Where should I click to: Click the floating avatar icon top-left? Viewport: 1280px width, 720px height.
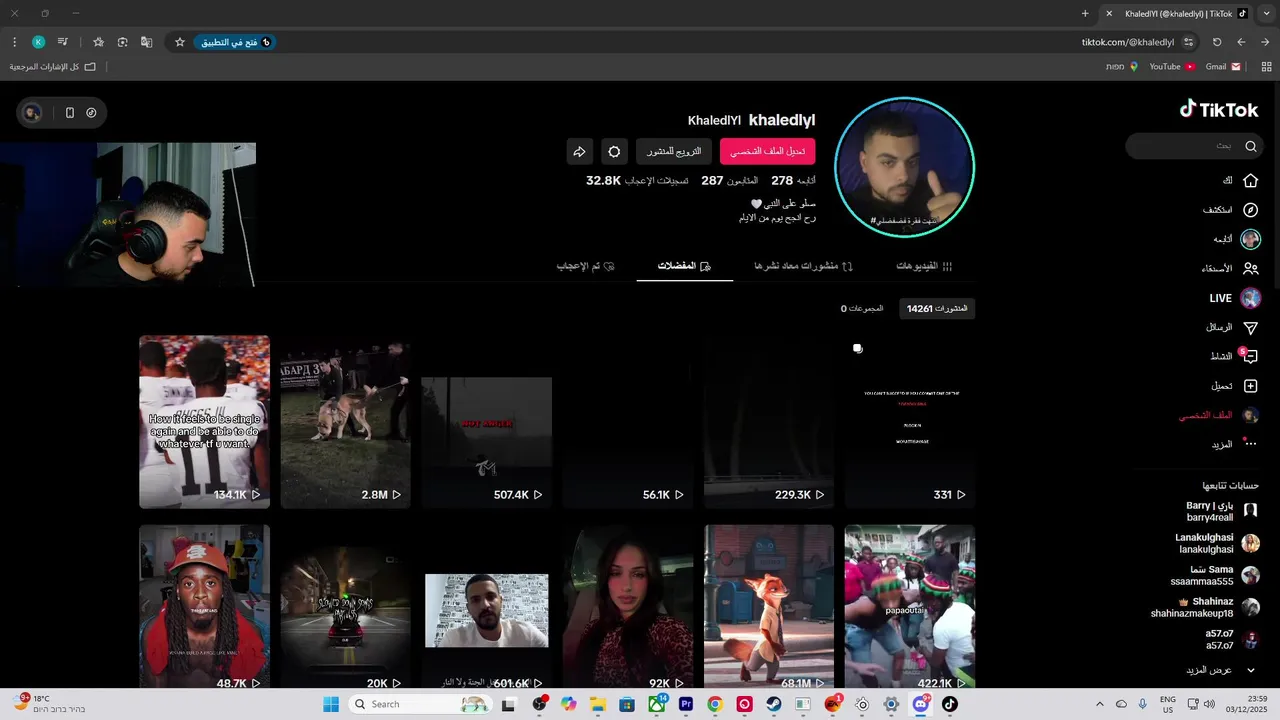pos(32,113)
